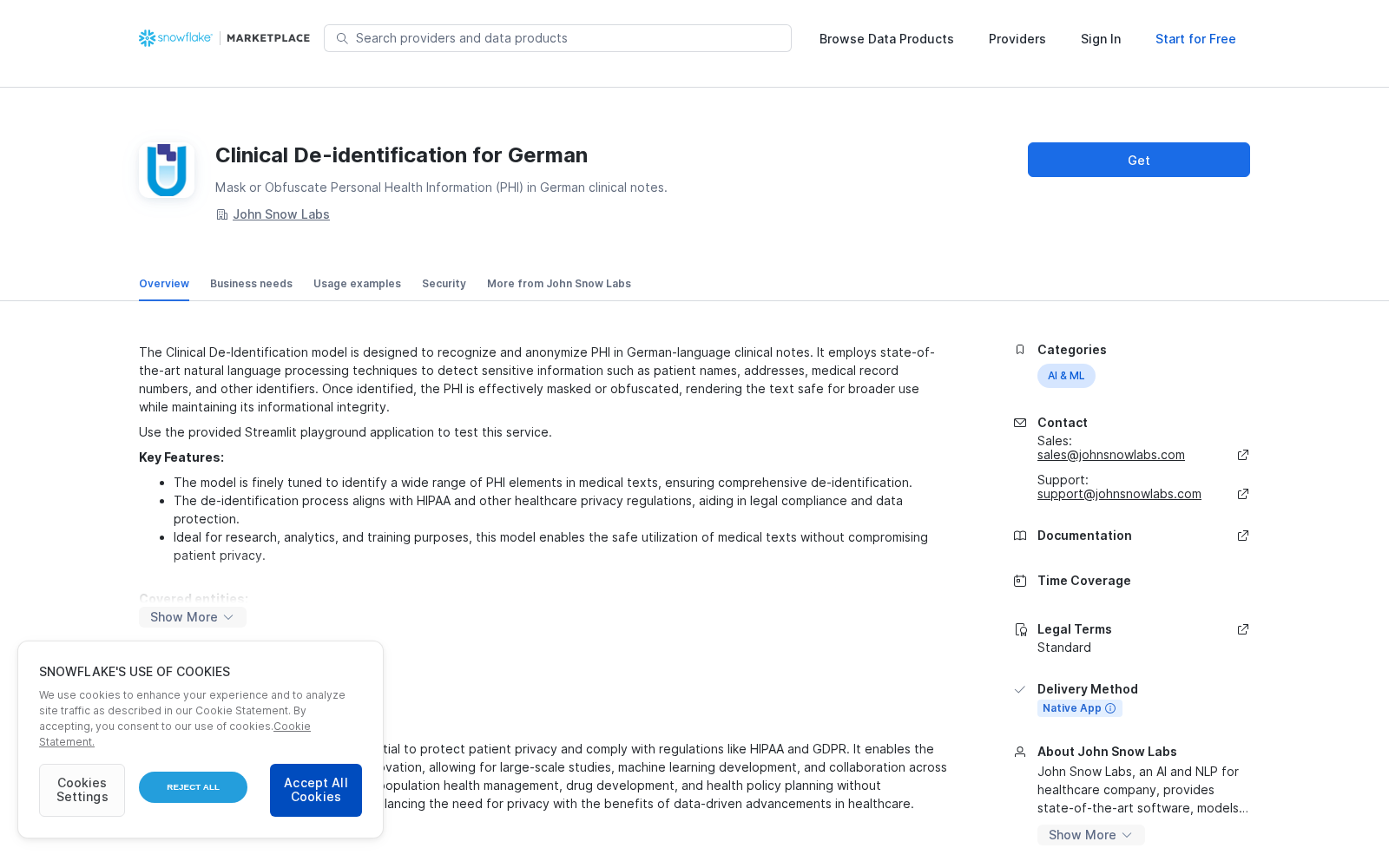1389x868 pixels.
Task: Click the sales@johnsnowlabs.com email link
Action: [x=1111, y=455]
